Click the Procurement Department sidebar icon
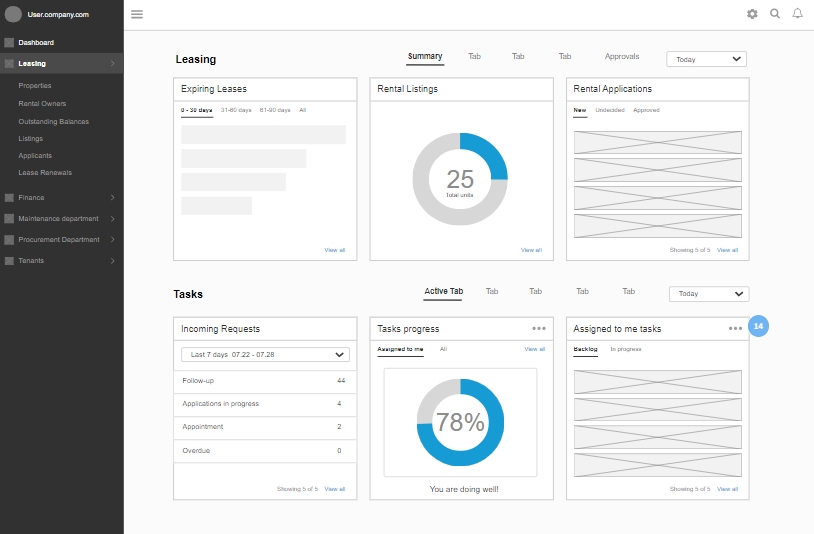The image size is (814, 534). point(9,240)
